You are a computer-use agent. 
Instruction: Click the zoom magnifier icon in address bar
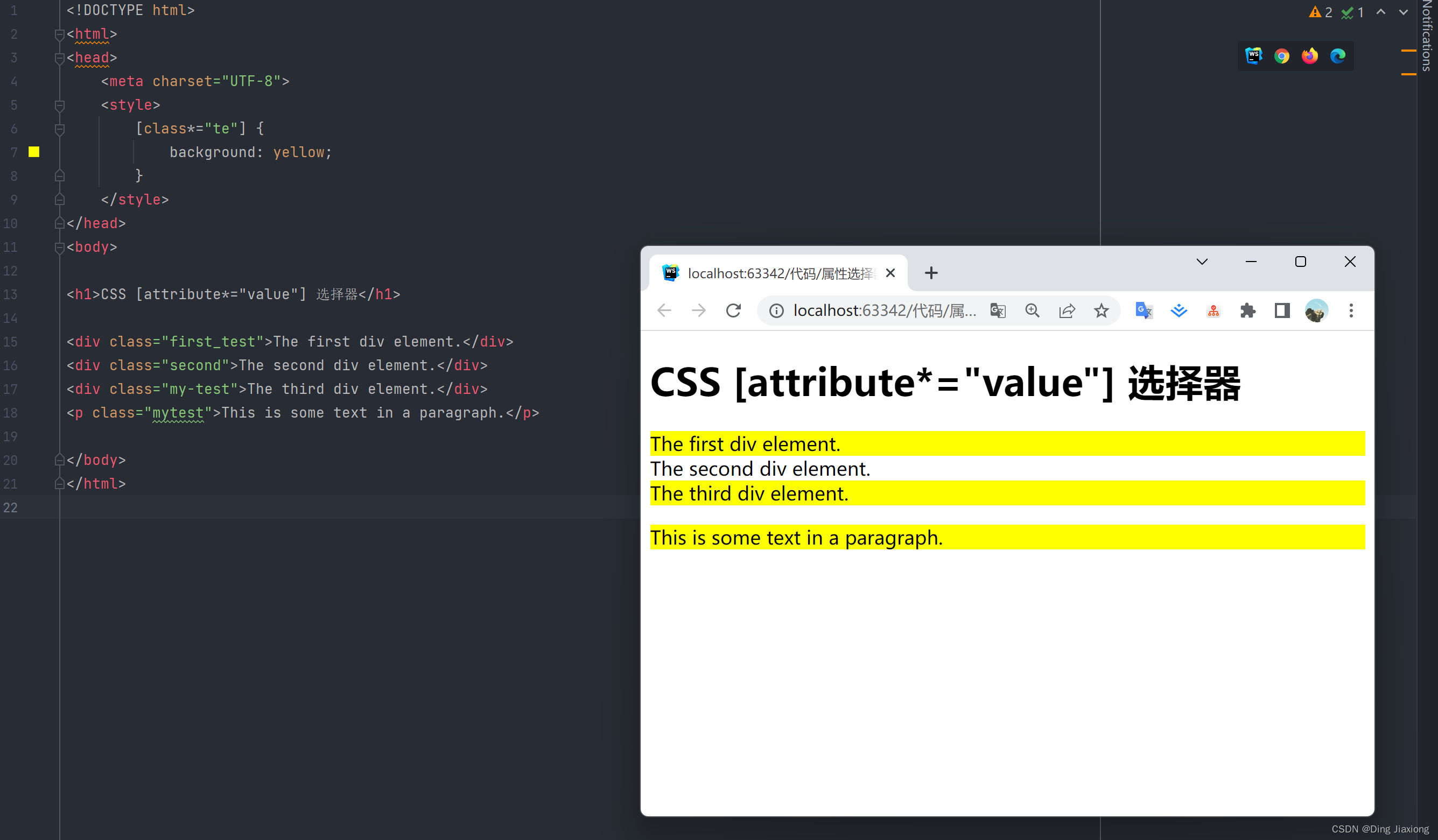pyautogui.click(x=1032, y=311)
